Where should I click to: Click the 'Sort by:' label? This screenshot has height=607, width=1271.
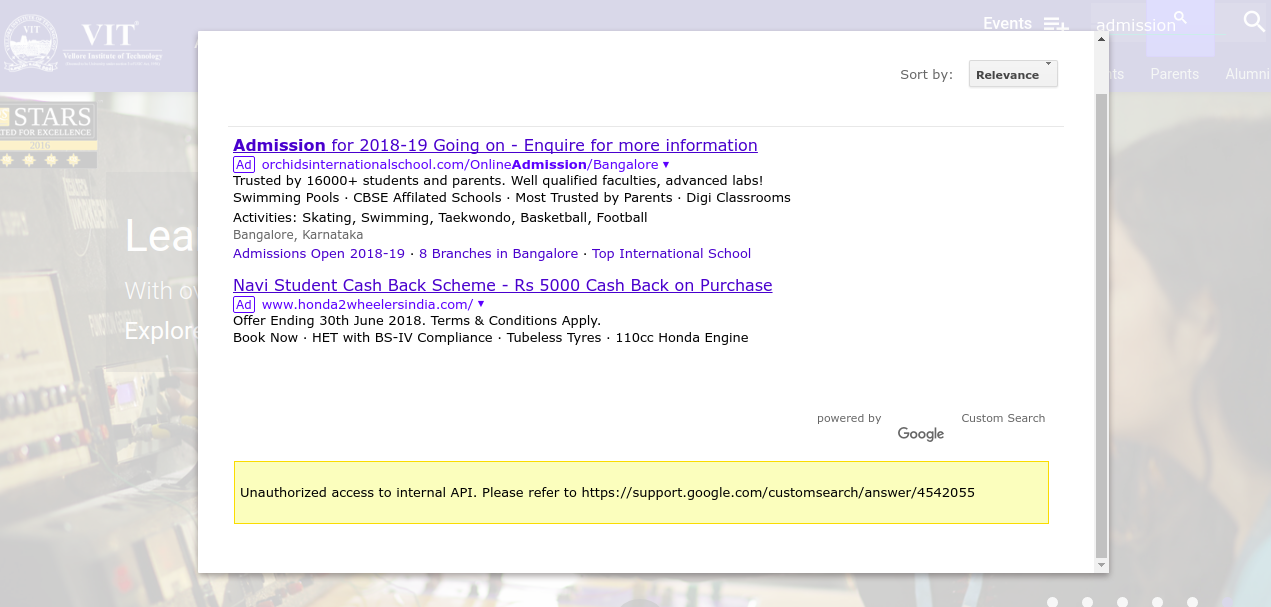coord(926,75)
